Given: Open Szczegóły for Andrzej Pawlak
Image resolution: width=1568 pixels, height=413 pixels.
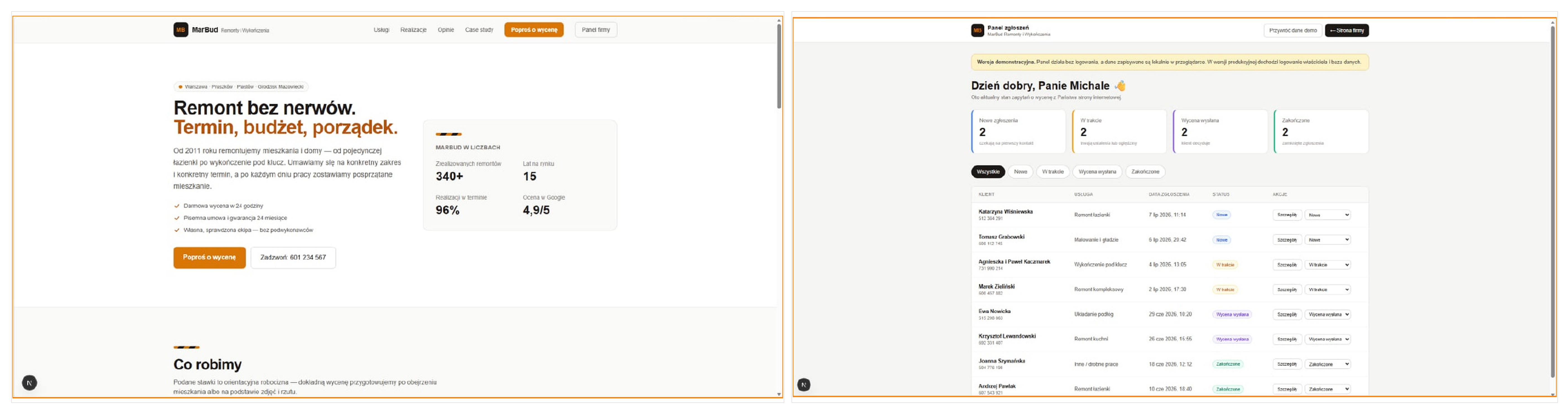Looking at the screenshot, I should pos(1287,389).
